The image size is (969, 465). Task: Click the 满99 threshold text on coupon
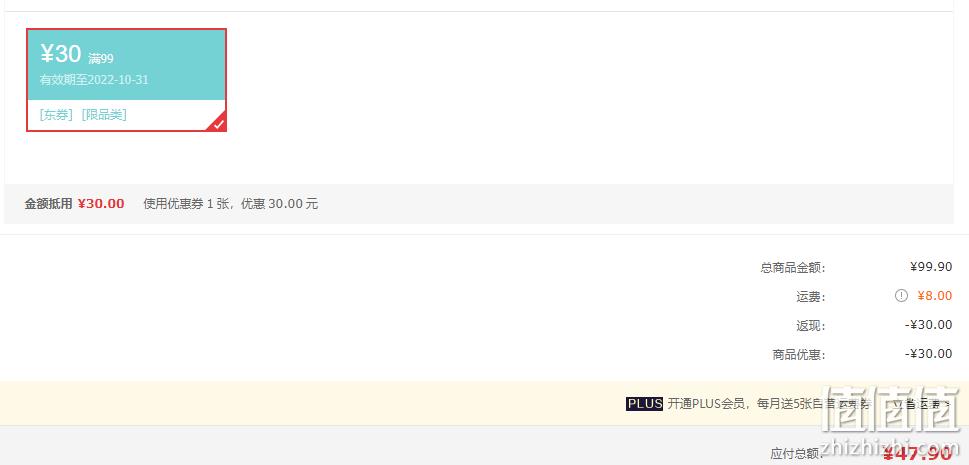[101, 59]
